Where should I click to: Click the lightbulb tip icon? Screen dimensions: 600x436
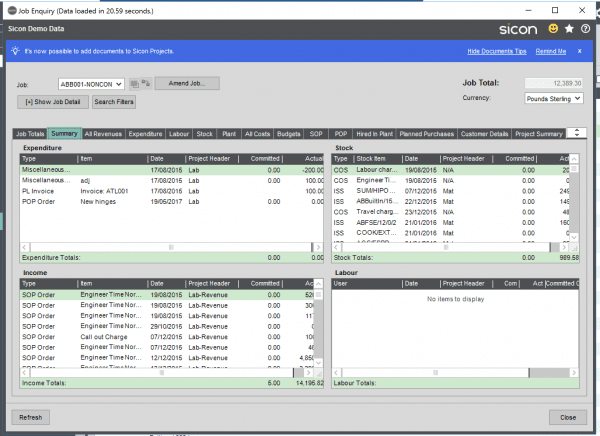click(x=15, y=51)
